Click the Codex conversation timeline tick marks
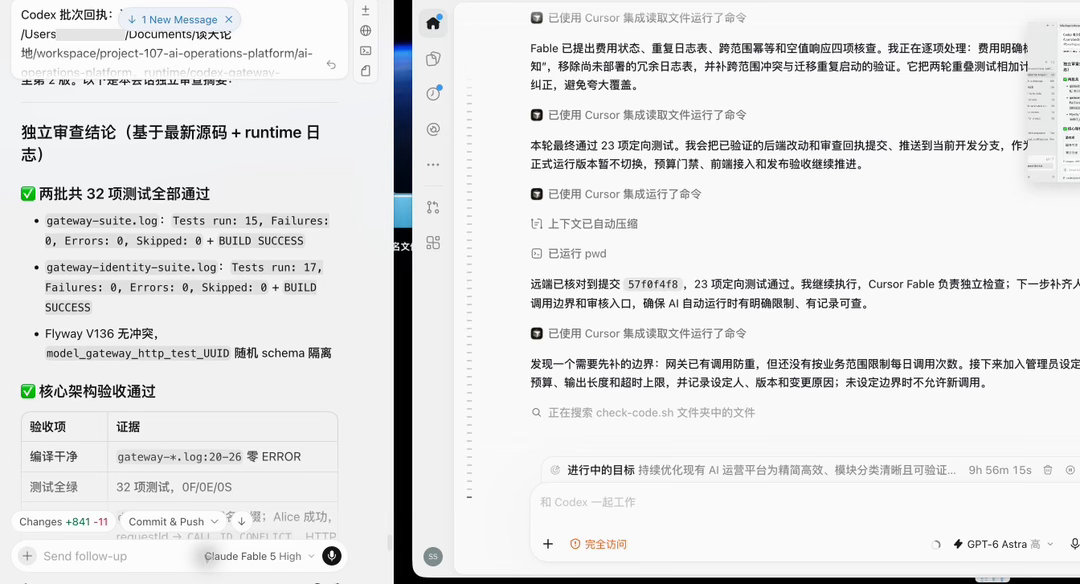Viewport: 1080px width, 584px height. click(x=470, y=289)
